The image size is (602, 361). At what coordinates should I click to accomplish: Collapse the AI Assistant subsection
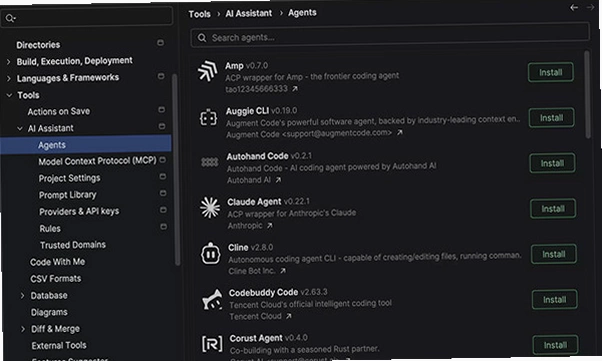20,128
